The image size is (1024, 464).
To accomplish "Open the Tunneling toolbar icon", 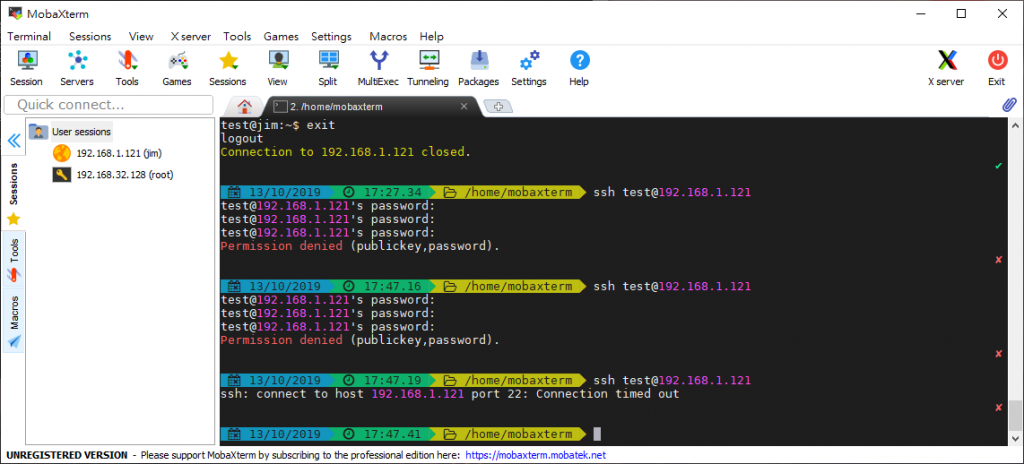I will point(428,69).
